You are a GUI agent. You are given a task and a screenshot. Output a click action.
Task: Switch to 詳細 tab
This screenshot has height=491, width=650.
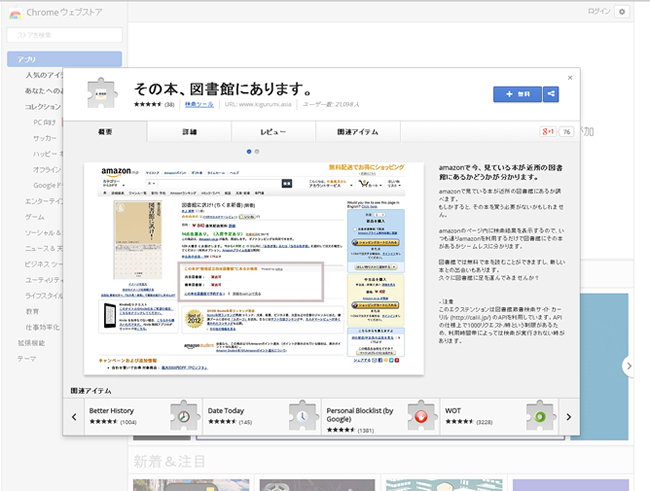pyautogui.click(x=189, y=132)
